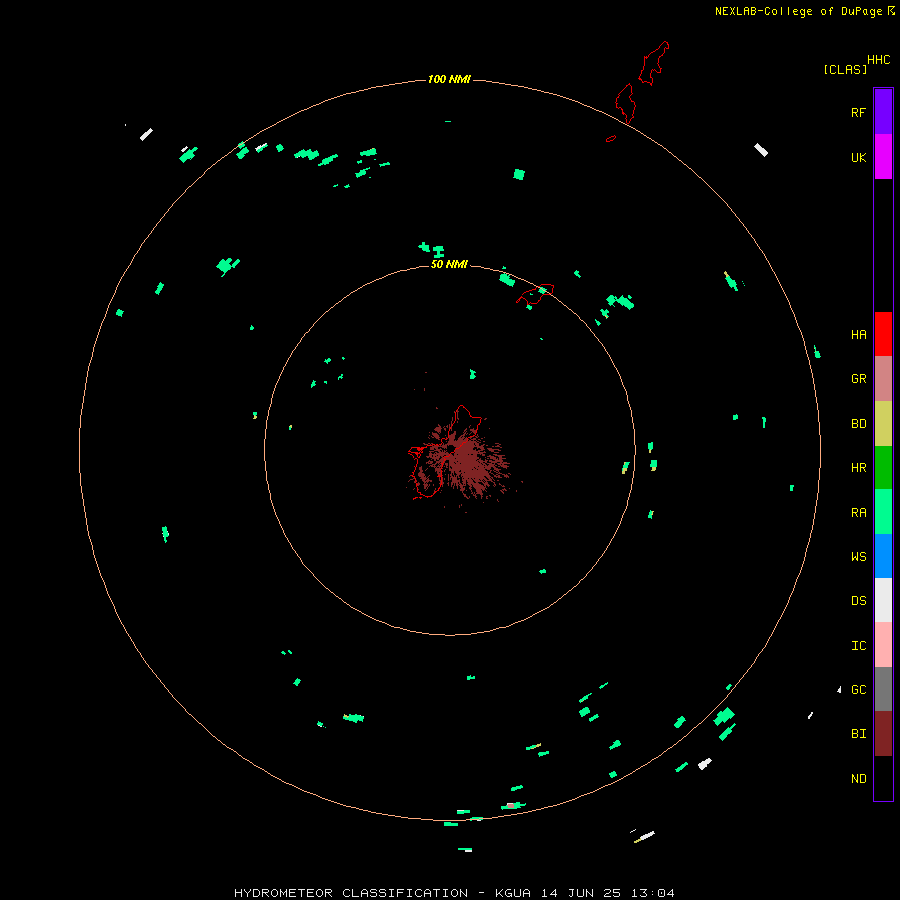This screenshot has width=900, height=900.
Task: Select the BI brown legend swatch
Action: 883,734
